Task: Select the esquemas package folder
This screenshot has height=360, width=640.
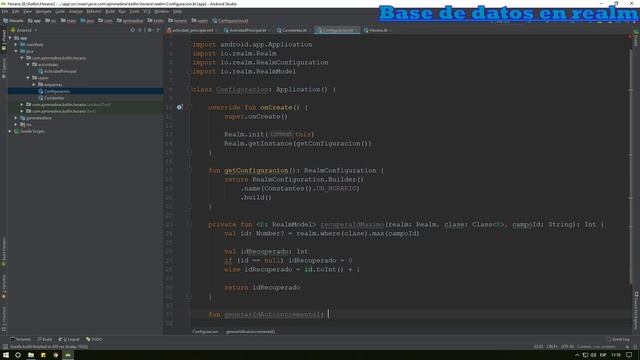Action: pos(50,84)
